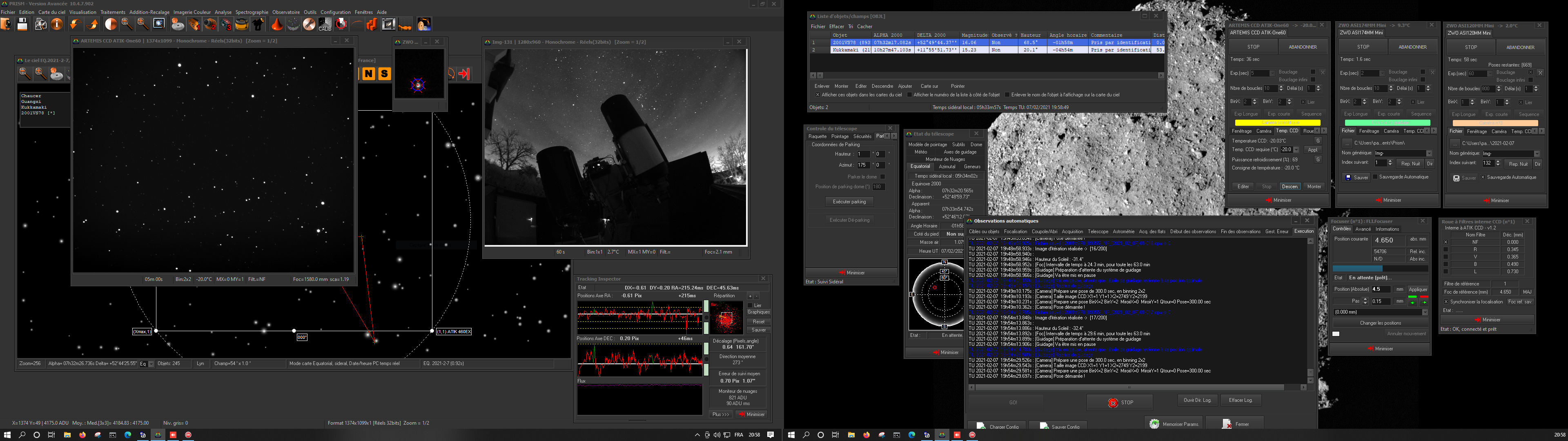Open the Nom générique Img- dropdown
The width and height of the screenshot is (1568, 441).
(1429, 154)
